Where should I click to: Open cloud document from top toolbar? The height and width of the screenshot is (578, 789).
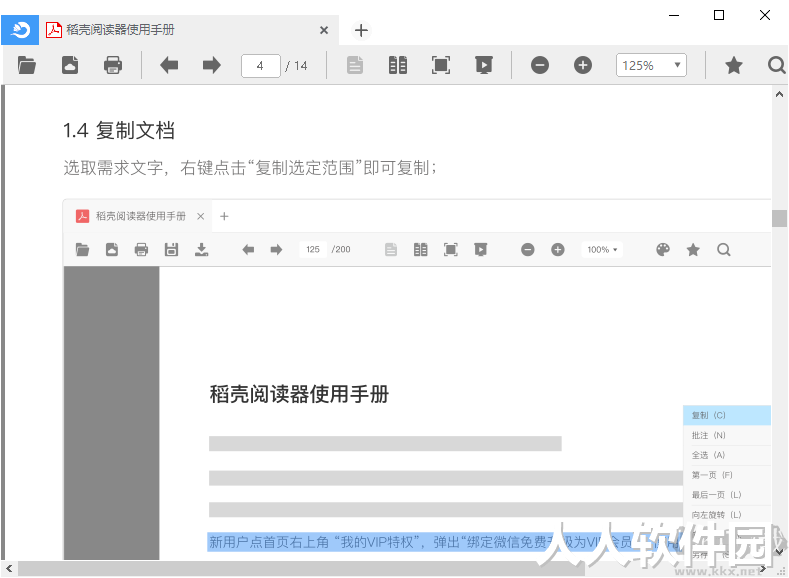pyautogui.click(x=70, y=65)
